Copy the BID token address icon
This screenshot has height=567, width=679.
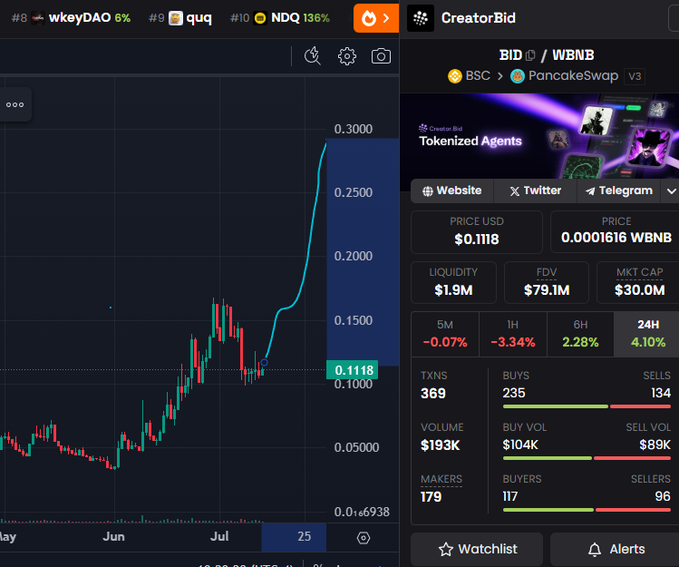(x=530, y=55)
